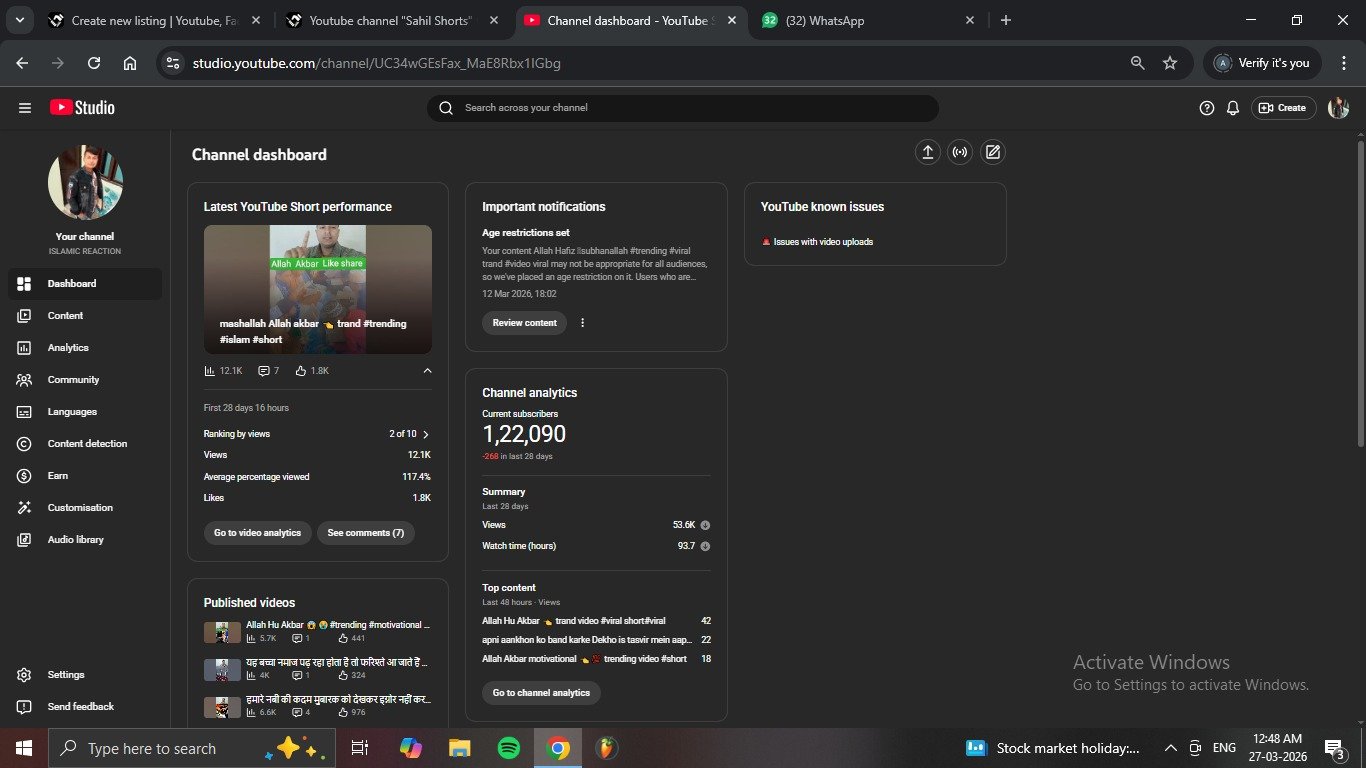Collapse the latest Short performance details chevron
The image size is (1366, 768).
(x=427, y=371)
